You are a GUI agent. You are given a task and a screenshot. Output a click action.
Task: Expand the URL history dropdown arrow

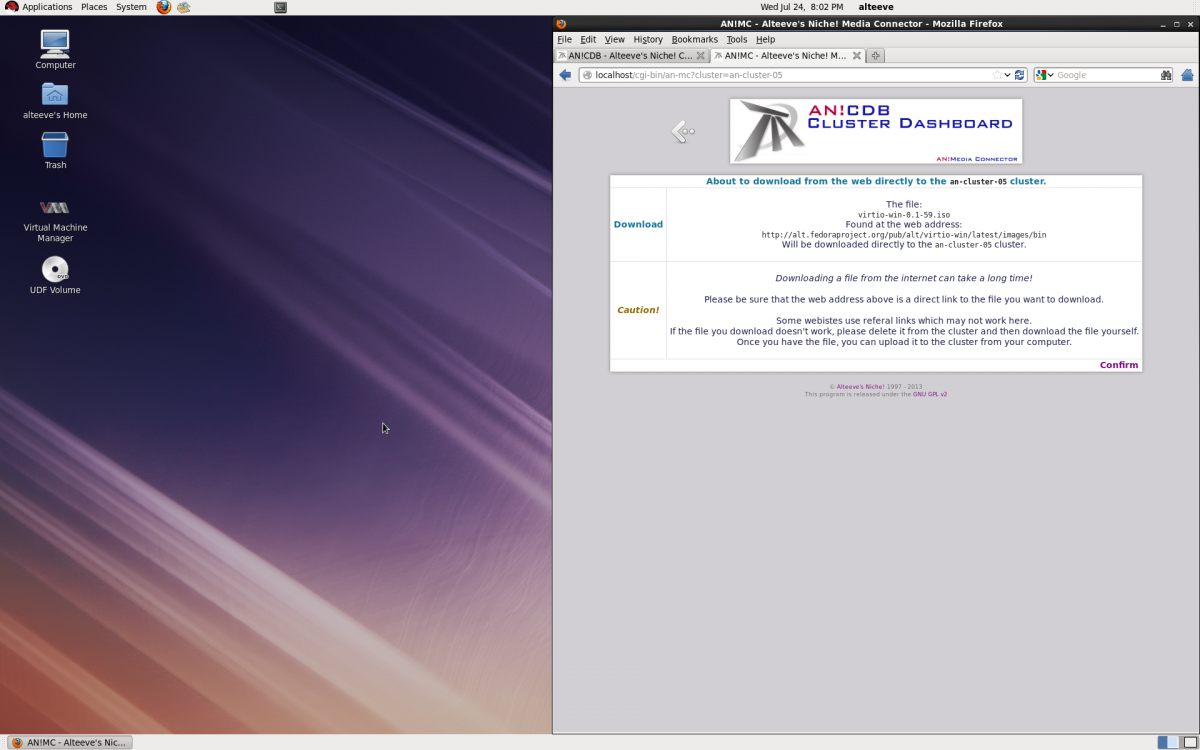1008,75
